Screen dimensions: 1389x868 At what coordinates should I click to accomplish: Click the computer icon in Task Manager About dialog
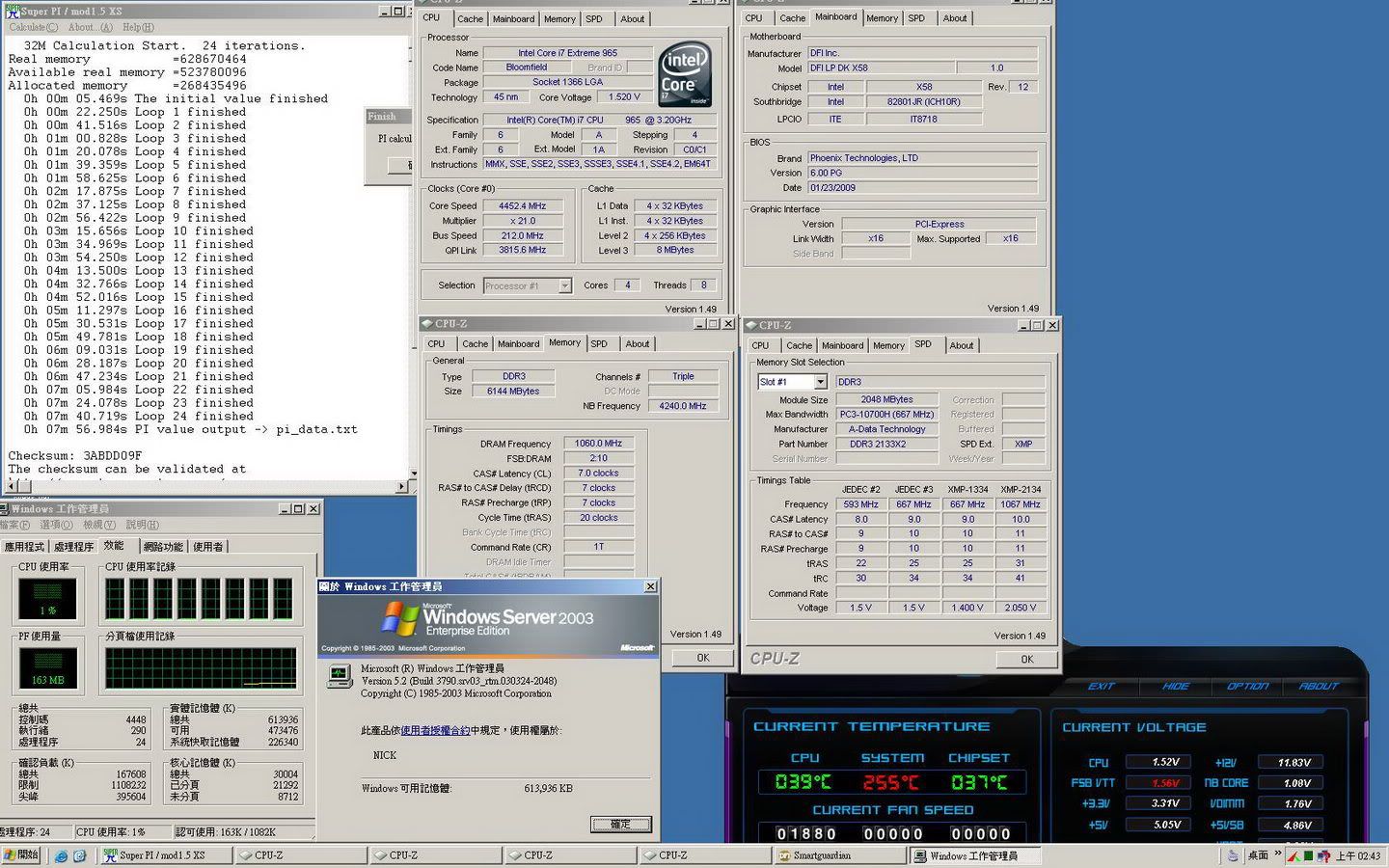(x=339, y=676)
